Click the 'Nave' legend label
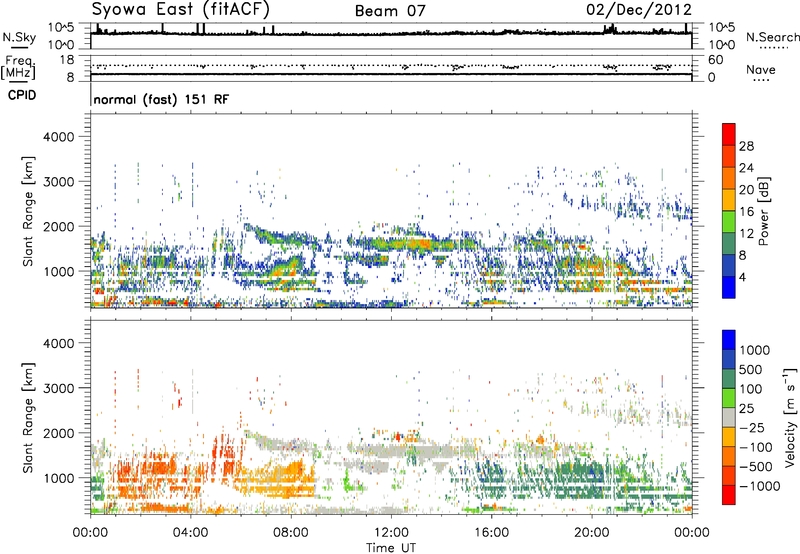800x554 pixels. (x=761, y=70)
